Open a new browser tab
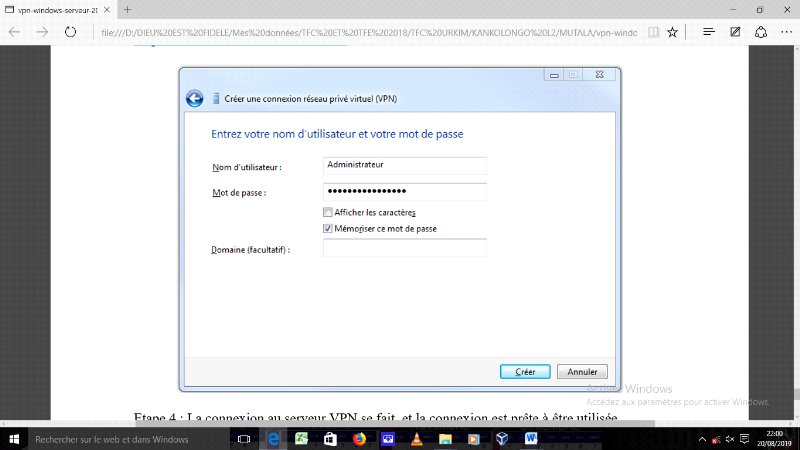The width and height of the screenshot is (800, 450). pos(128,10)
